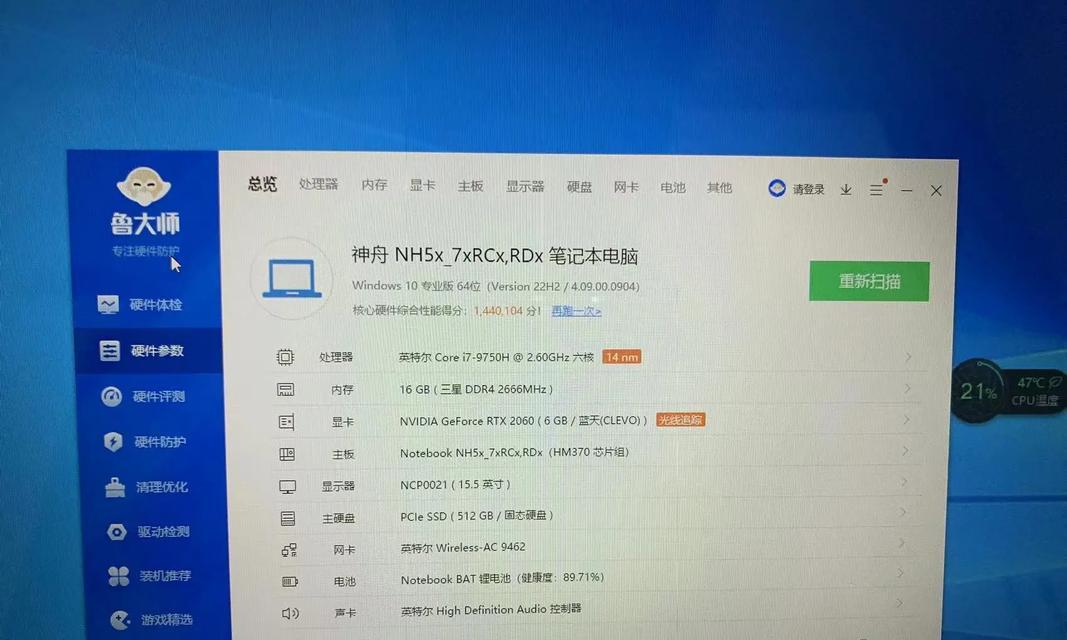Viewport: 1067px width, 640px height.
Task: Expand the 网卡 row chevron
Action: (x=902, y=543)
